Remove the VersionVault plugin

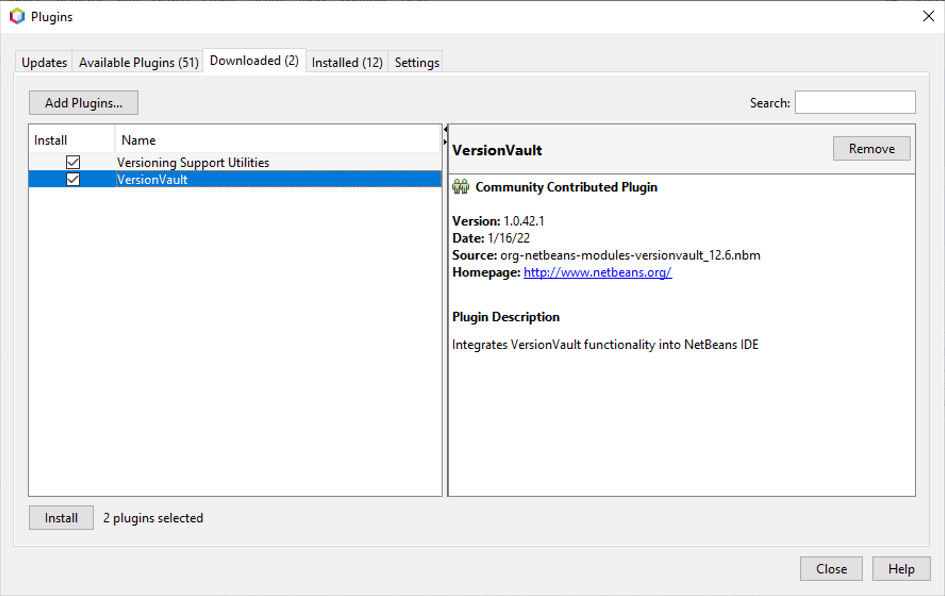871,148
